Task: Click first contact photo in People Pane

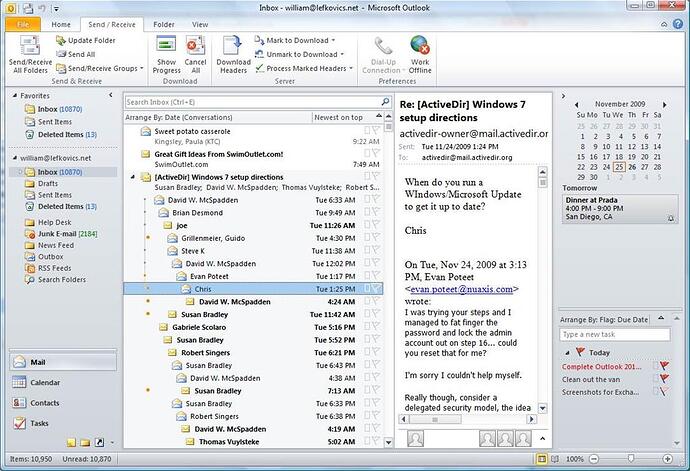Action: point(415,438)
